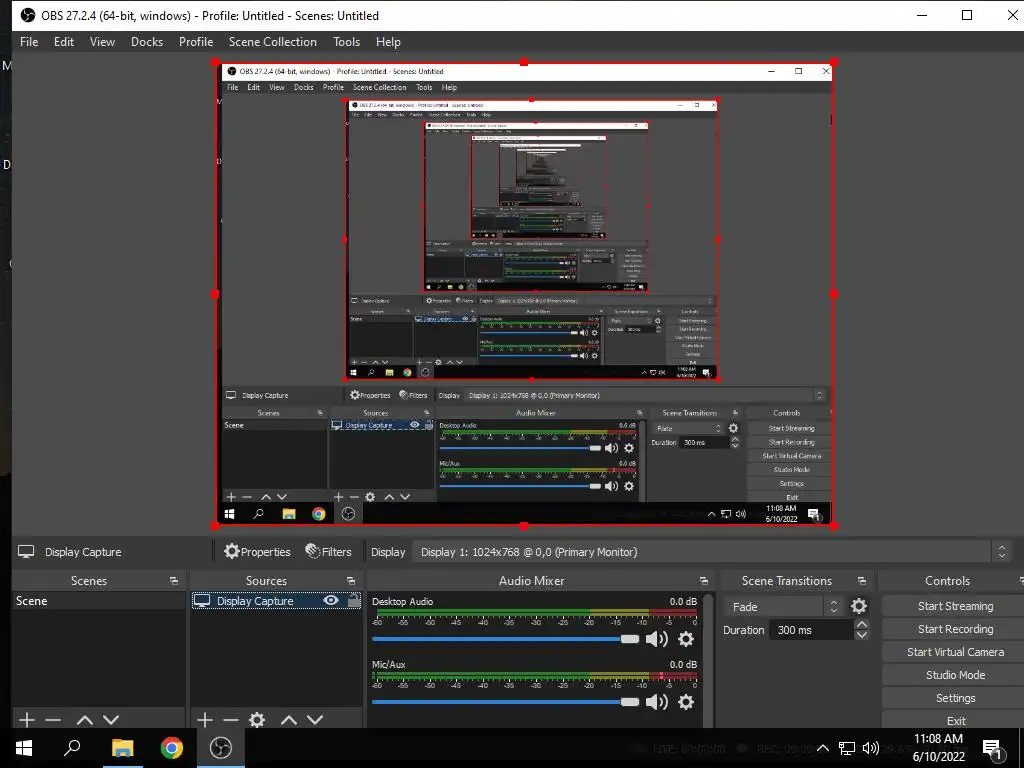Pop out the Sources dock

(351, 581)
